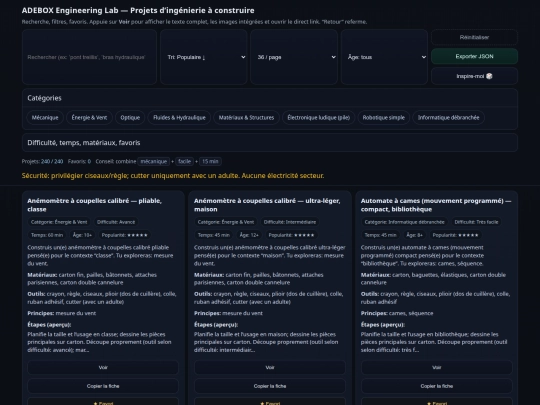
Task: Click Voir on Anémomètre ultra-léger, maison card
Action: tap(270, 367)
